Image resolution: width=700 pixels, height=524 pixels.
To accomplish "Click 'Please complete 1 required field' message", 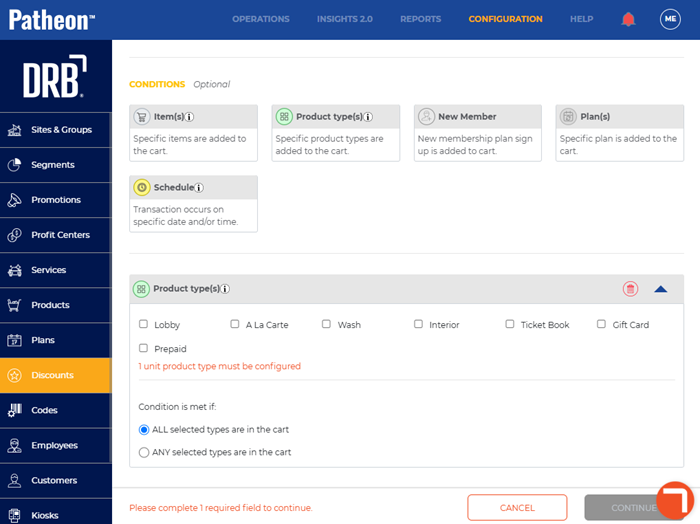I will coord(221,508).
